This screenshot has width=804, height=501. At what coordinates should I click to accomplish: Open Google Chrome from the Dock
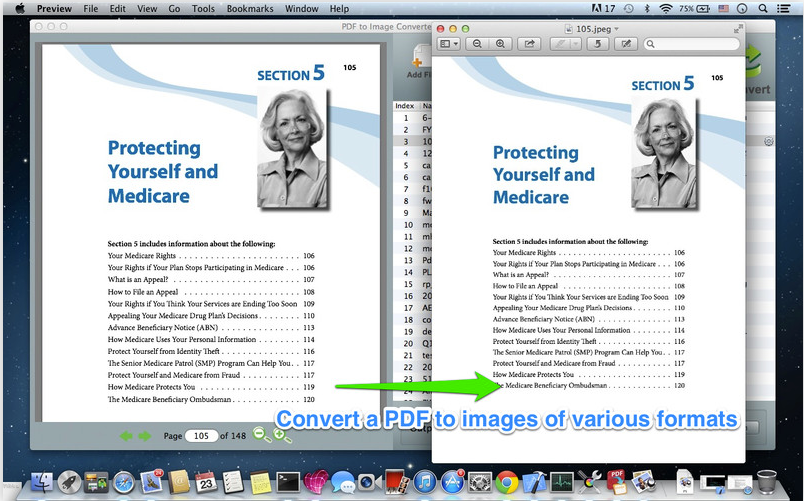[x=507, y=482]
